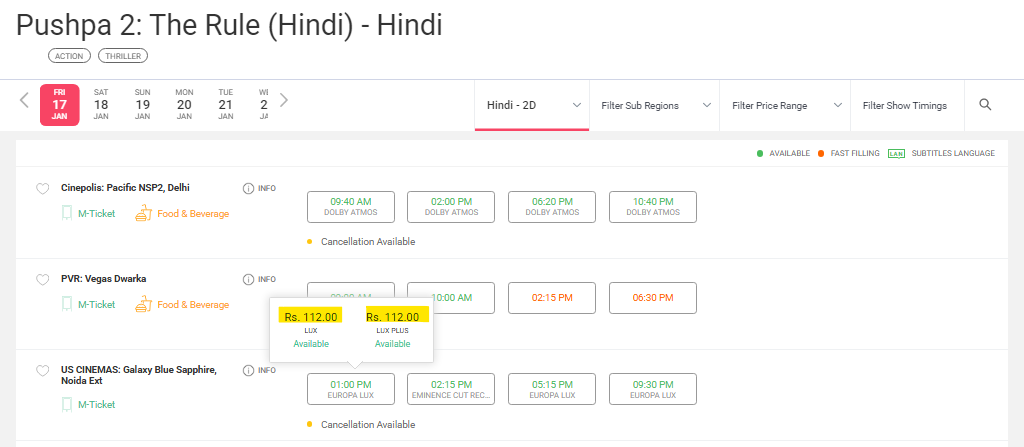The width and height of the screenshot is (1024, 447).
Task: Select Sat 18 Jan date
Action: 101,105
